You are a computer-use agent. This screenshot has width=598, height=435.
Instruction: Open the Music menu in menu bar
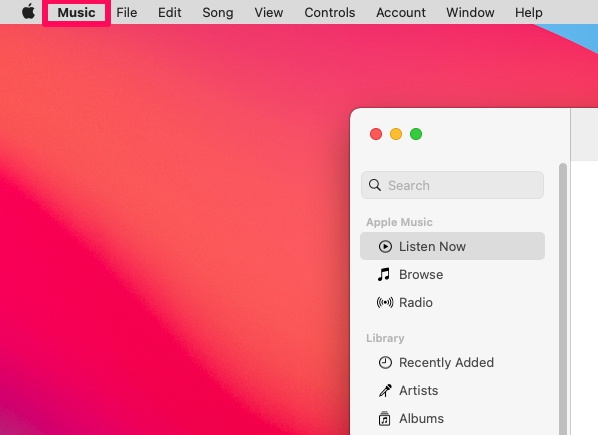76,13
